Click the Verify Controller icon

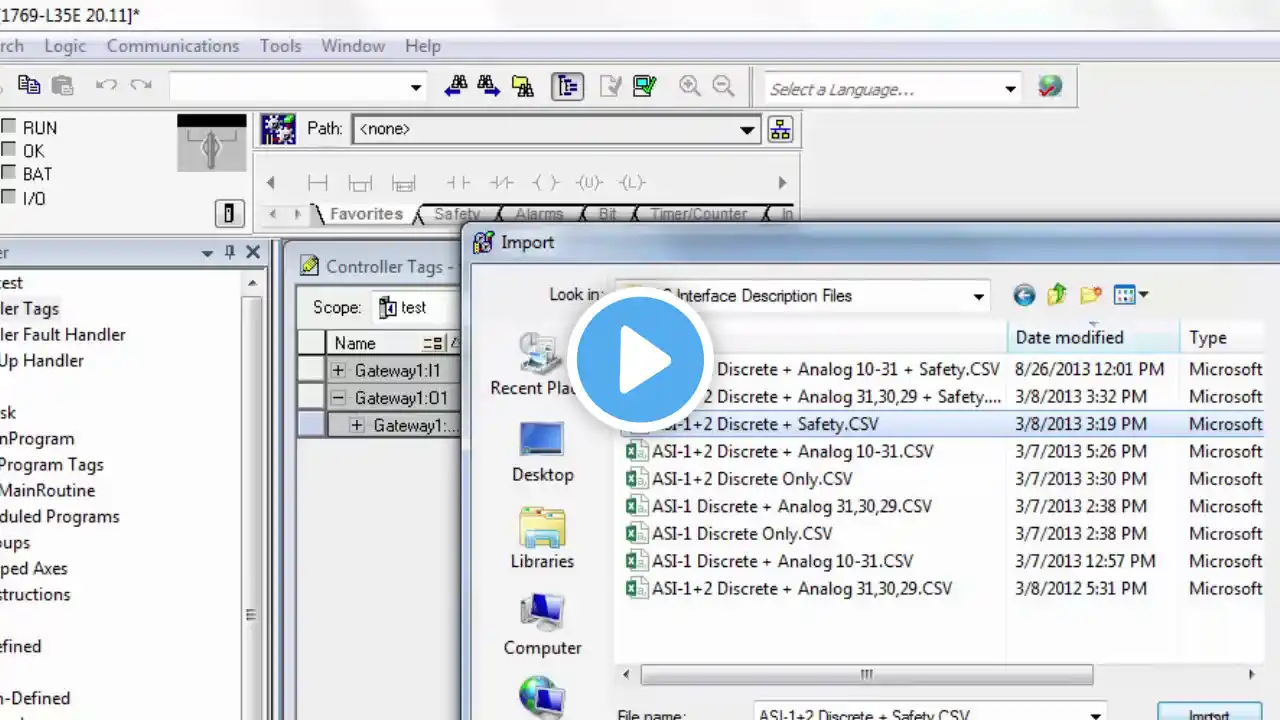pyautogui.click(x=644, y=86)
